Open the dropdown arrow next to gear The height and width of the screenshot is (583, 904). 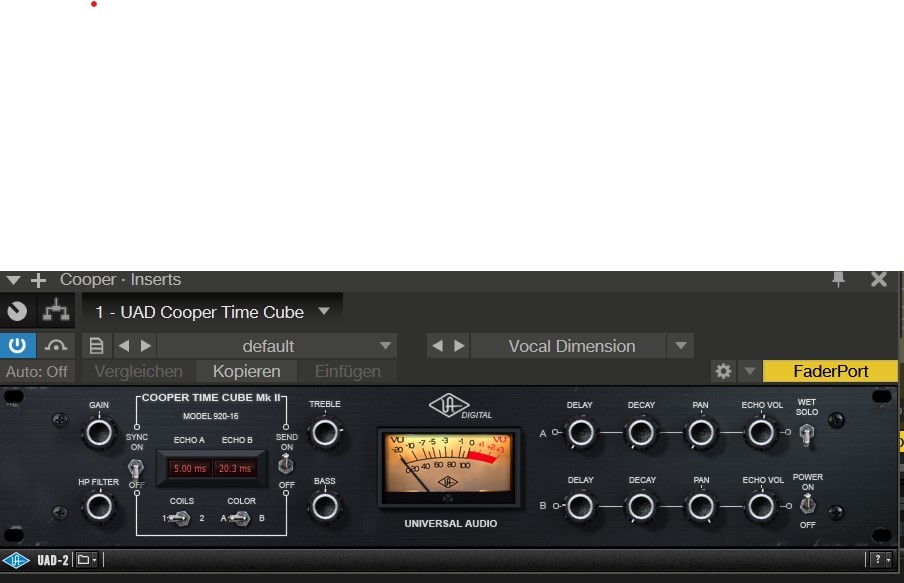click(x=749, y=371)
